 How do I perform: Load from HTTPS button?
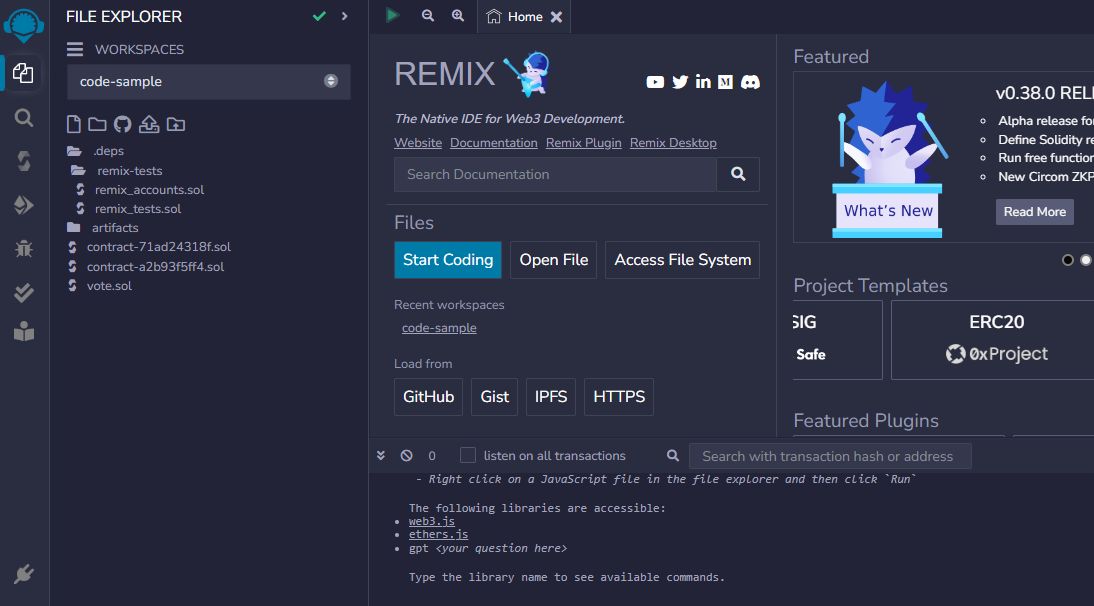pyautogui.click(x=619, y=397)
